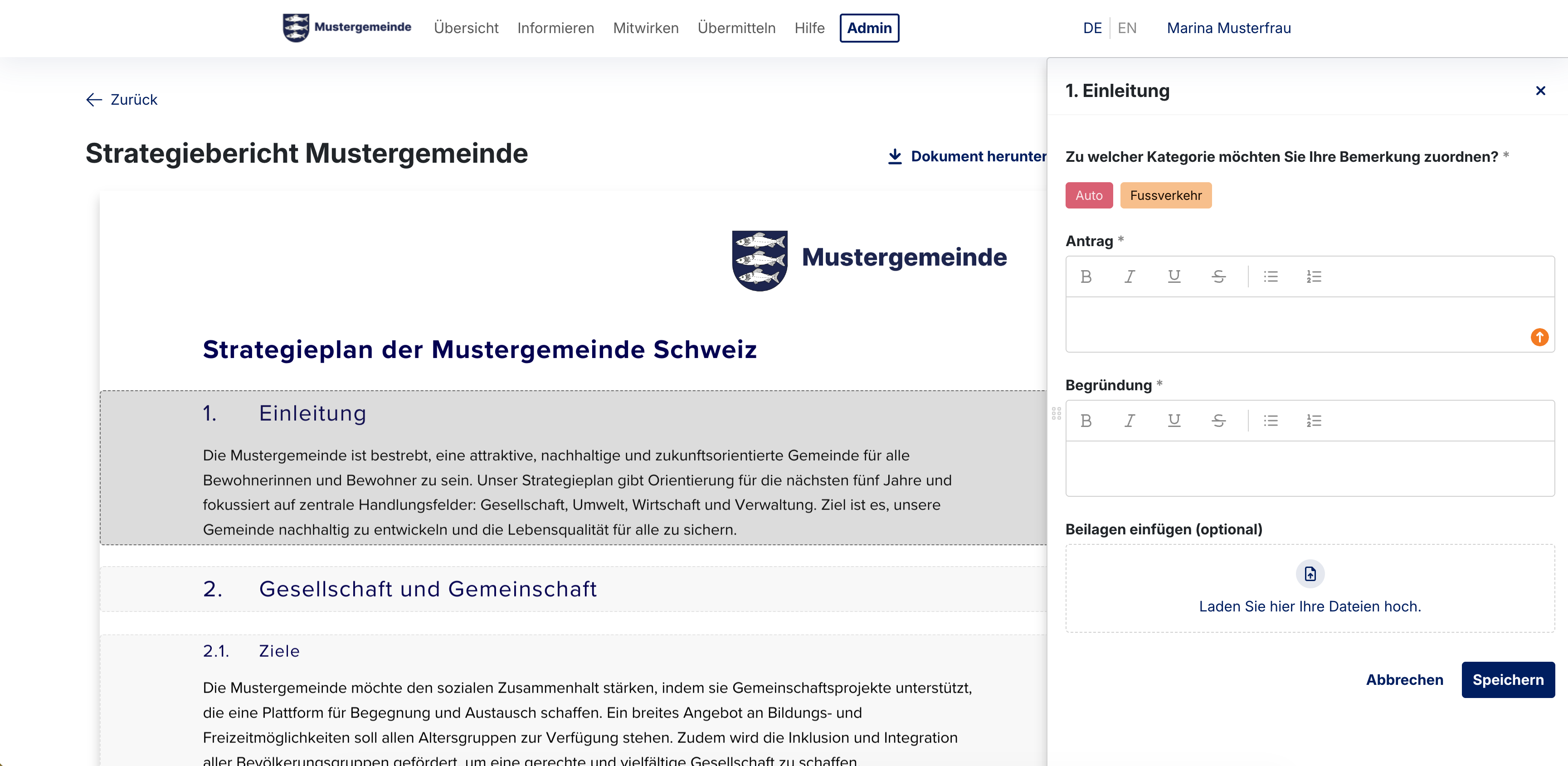Select the Auto category tag

tap(1088, 195)
